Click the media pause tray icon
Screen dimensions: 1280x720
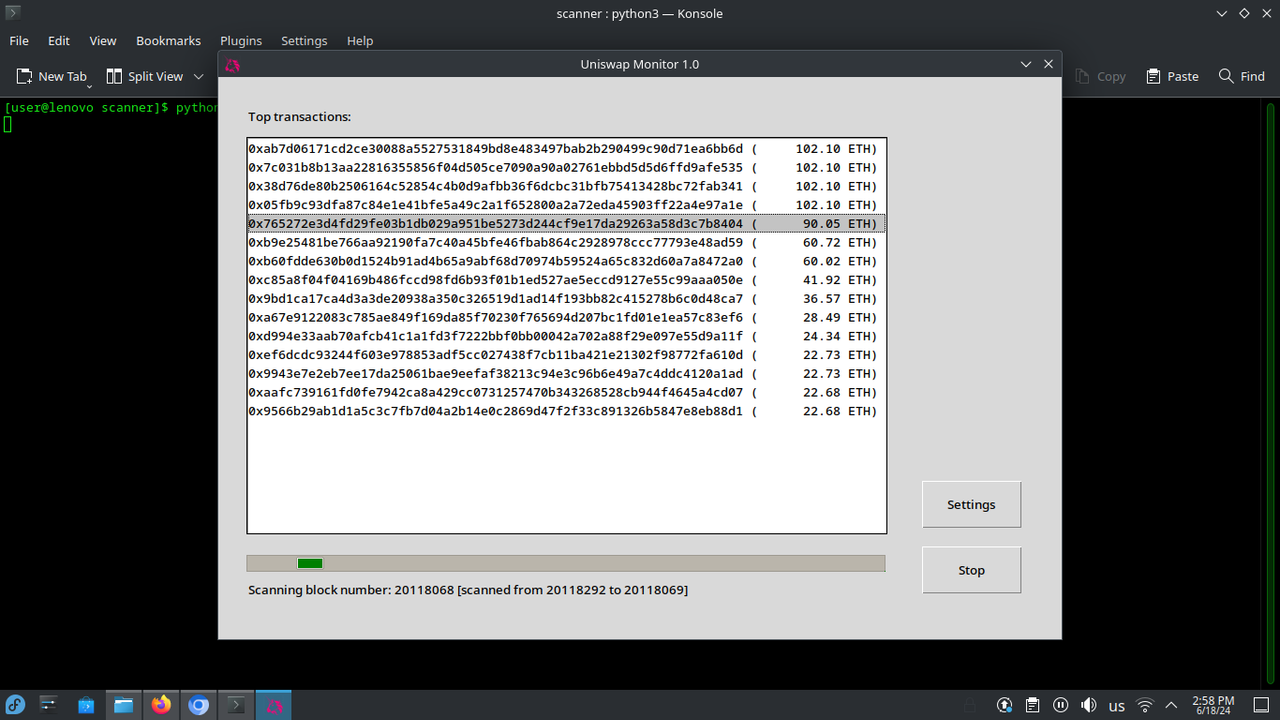pos(1061,705)
